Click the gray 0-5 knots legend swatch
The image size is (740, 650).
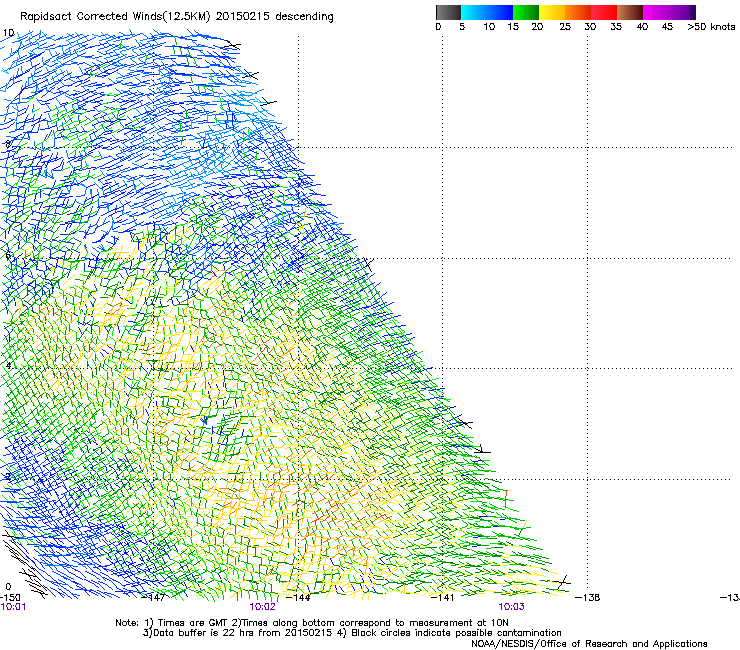[x=448, y=12]
